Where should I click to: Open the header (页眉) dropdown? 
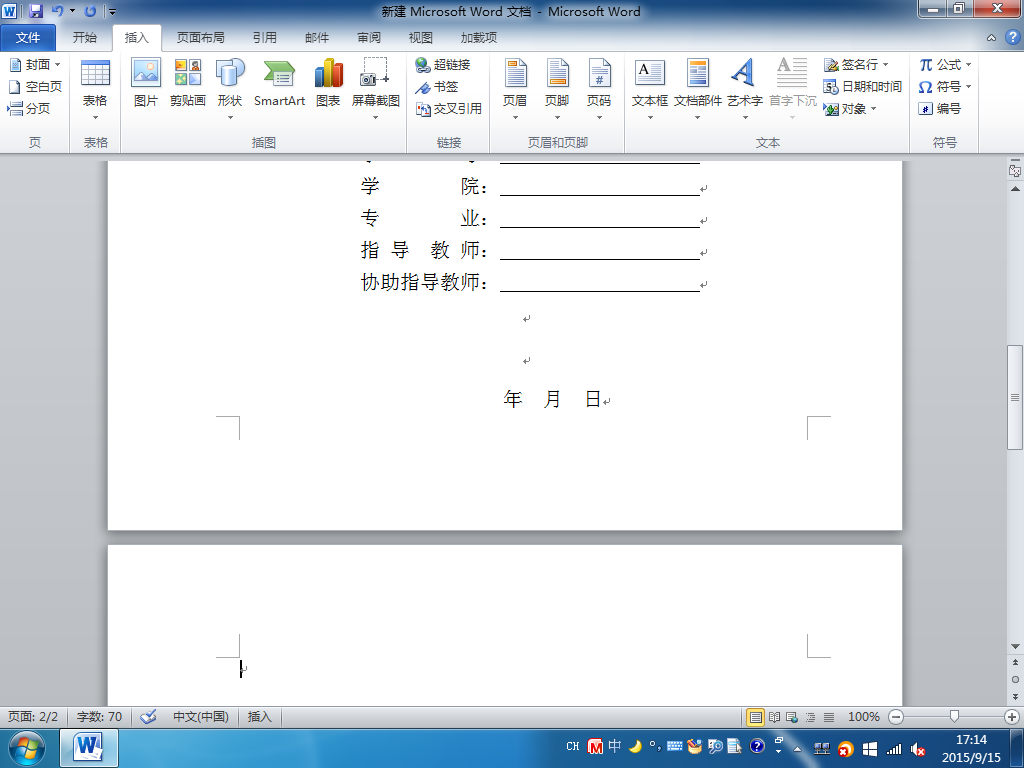coord(515,89)
